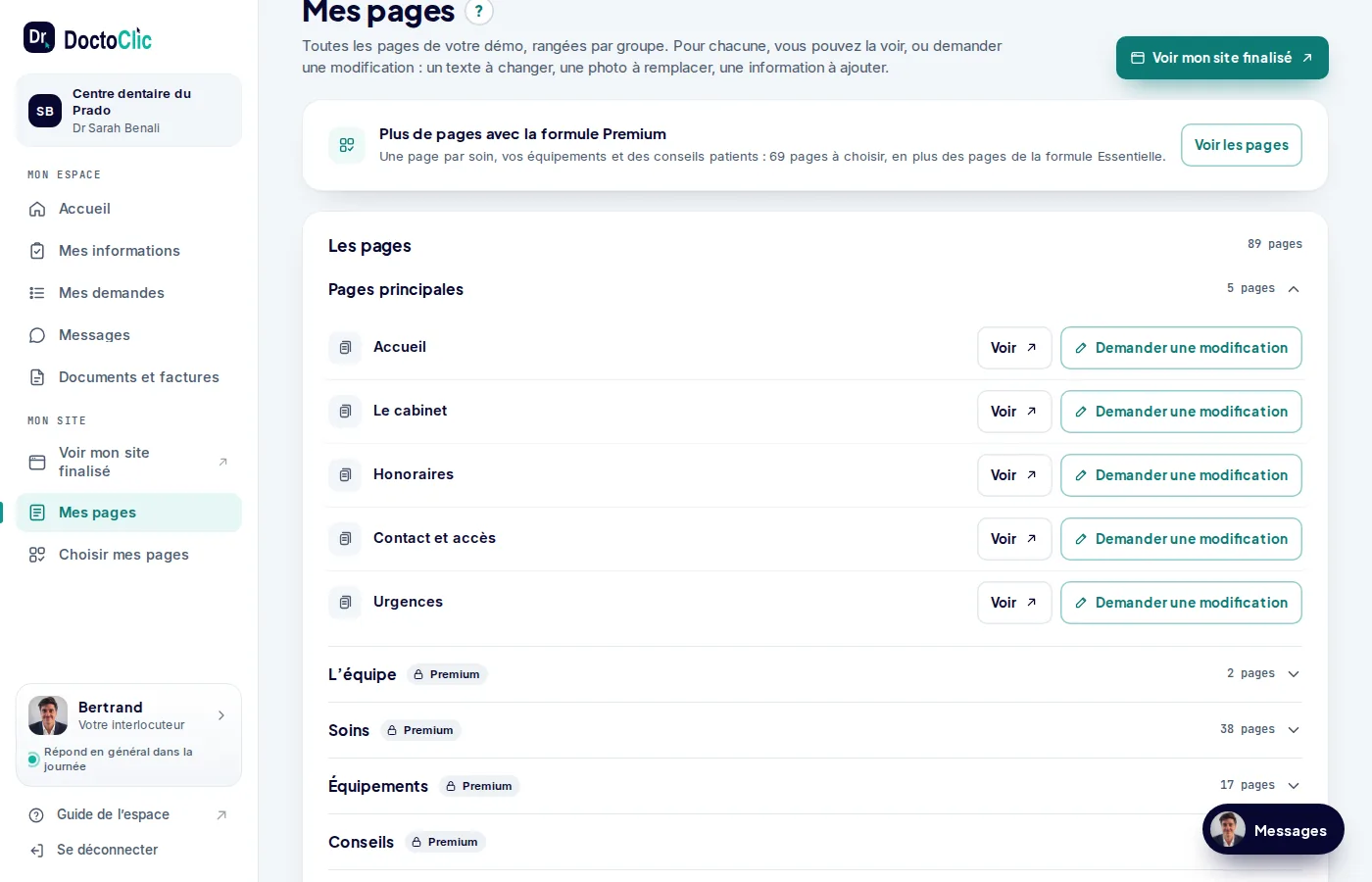Image resolution: width=1372 pixels, height=882 pixels.
Task: View the Accueil page via Voir
Action: [1014, 348]
